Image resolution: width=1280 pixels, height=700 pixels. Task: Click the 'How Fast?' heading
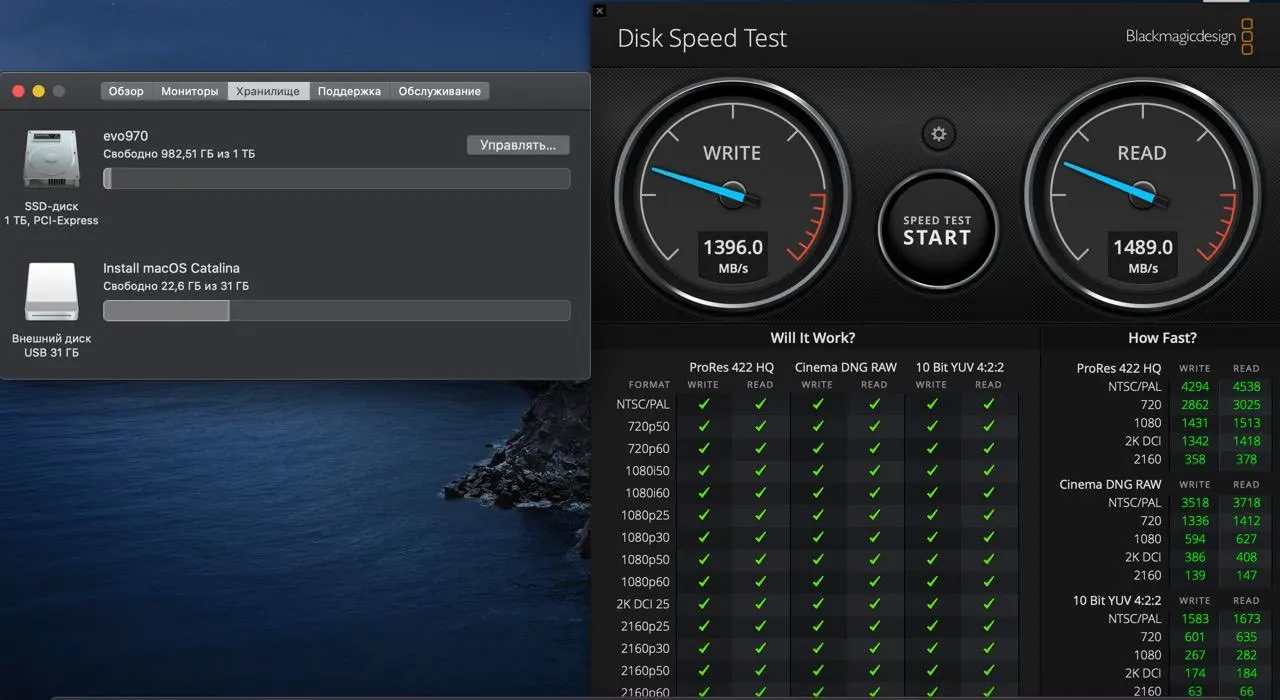pyautogui.click(x=1162, y=338)
